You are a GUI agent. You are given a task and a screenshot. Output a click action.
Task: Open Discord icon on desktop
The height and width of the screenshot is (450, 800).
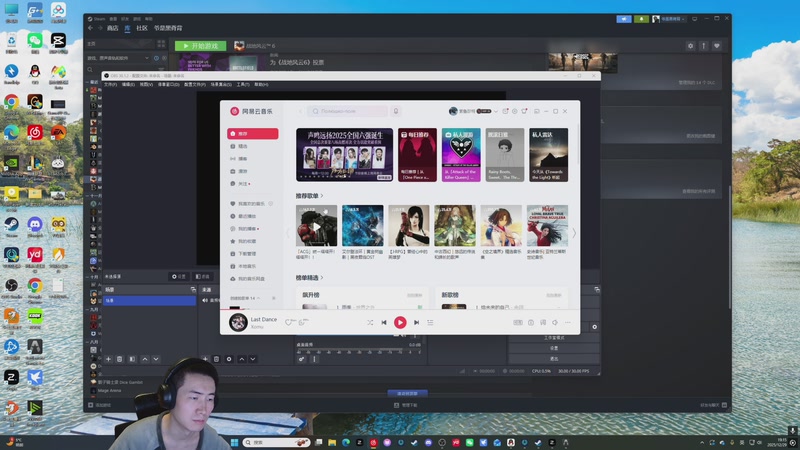pyautogui.click(x=35, y=227)
